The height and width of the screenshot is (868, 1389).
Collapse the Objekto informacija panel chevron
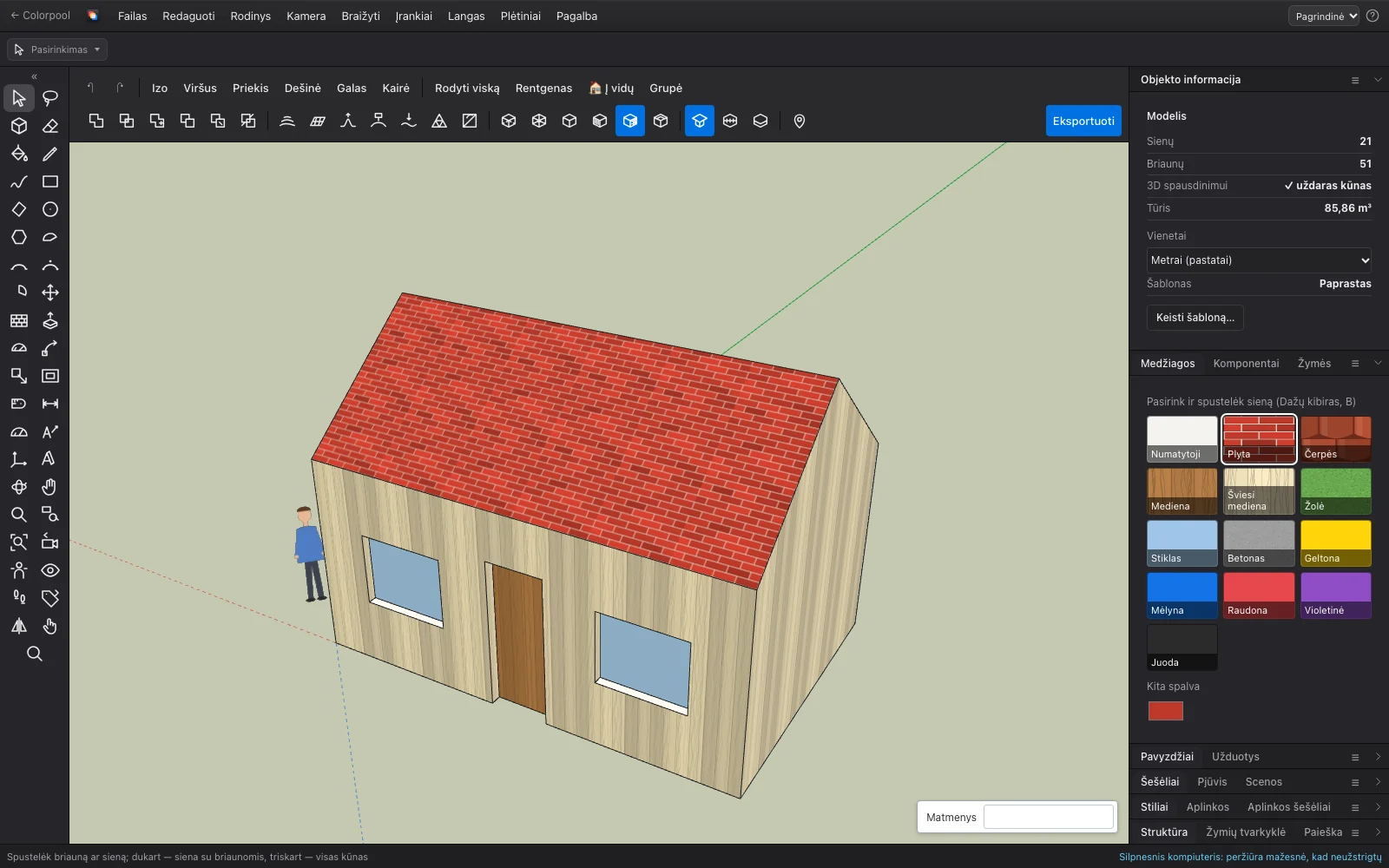(1378, 79)
